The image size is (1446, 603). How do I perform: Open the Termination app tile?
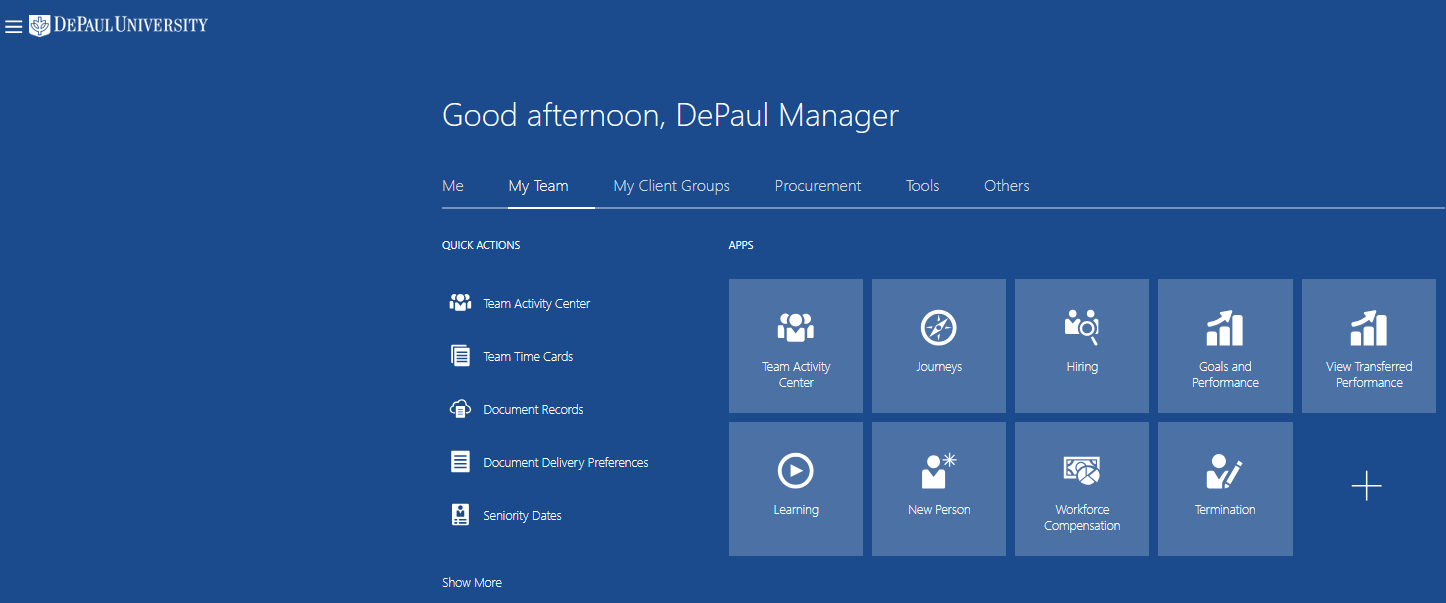tap(1225, 489)
